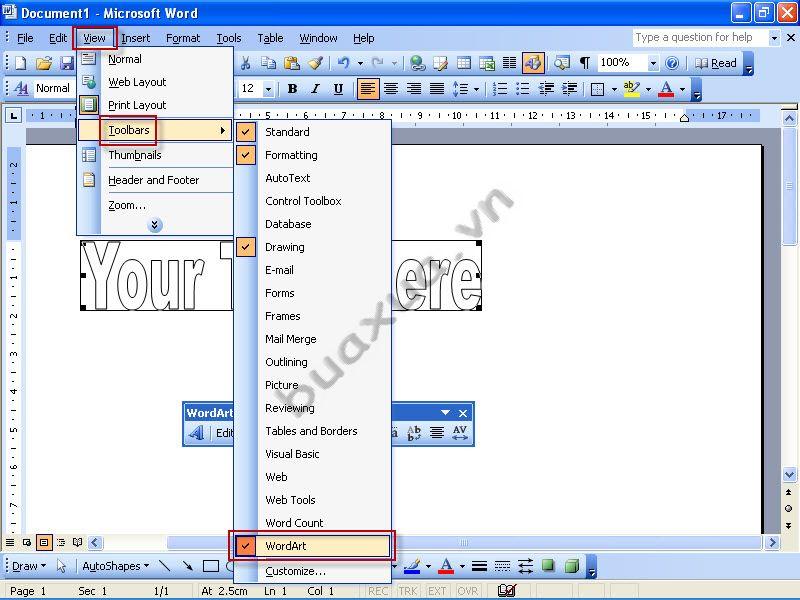The height and width of the screenshot is (600, 800).
Task: Click the WordArt Vertical Text icon
Action: [414, 433]
